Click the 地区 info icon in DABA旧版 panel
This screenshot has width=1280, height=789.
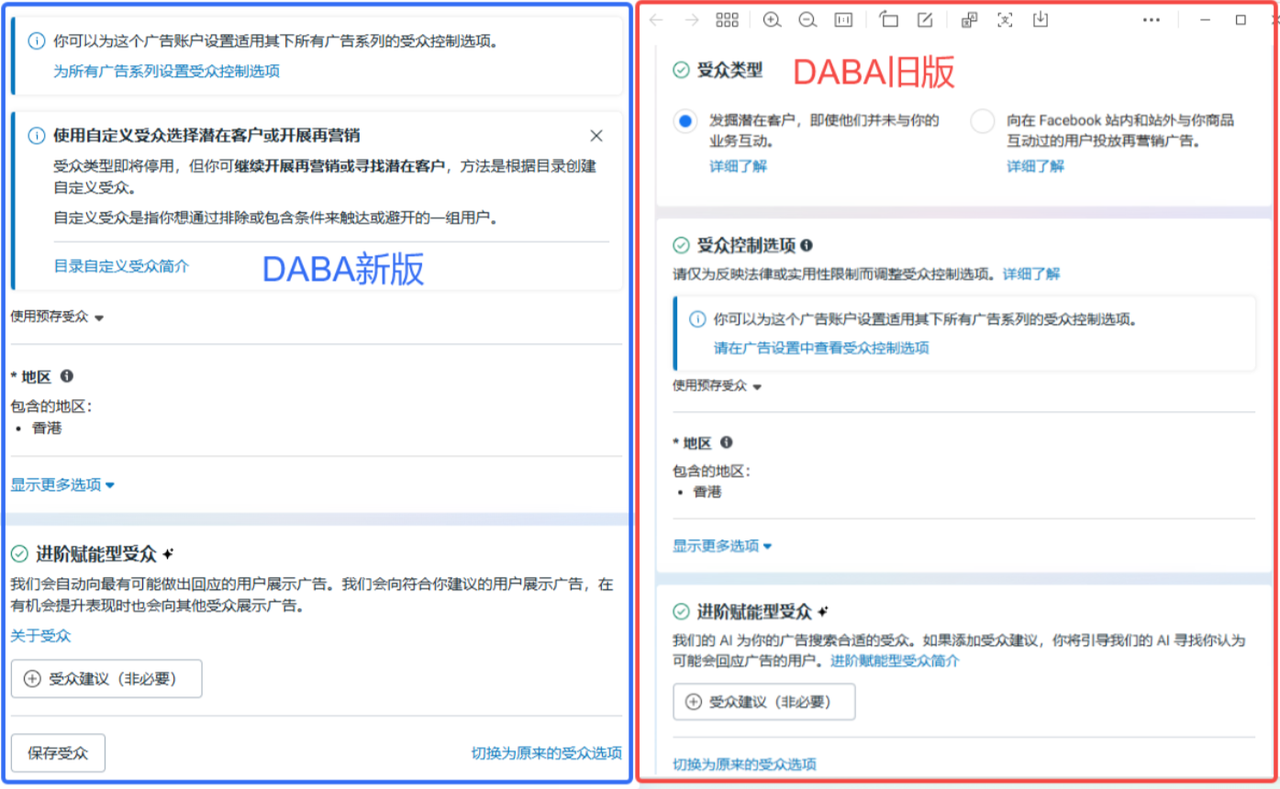coord(727,442)
